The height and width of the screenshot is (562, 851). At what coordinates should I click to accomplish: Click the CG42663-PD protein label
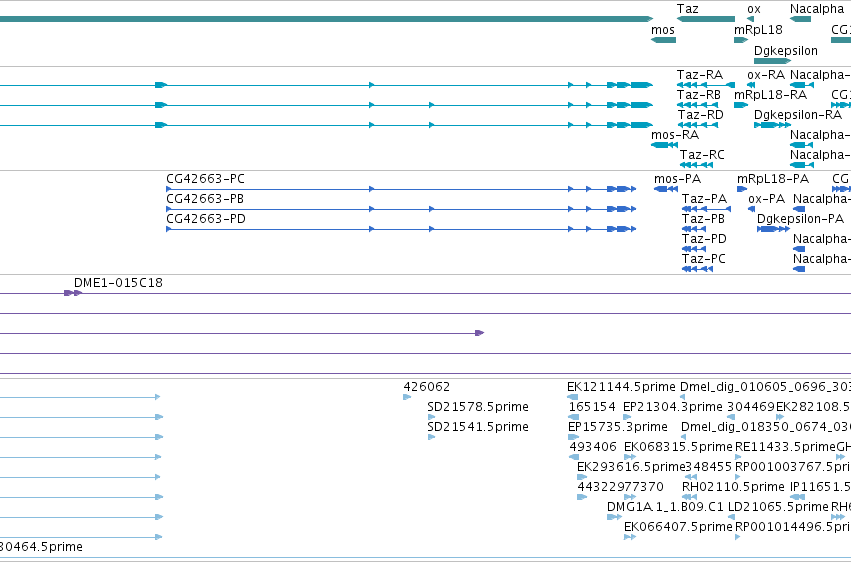click(x=206, y=219)
